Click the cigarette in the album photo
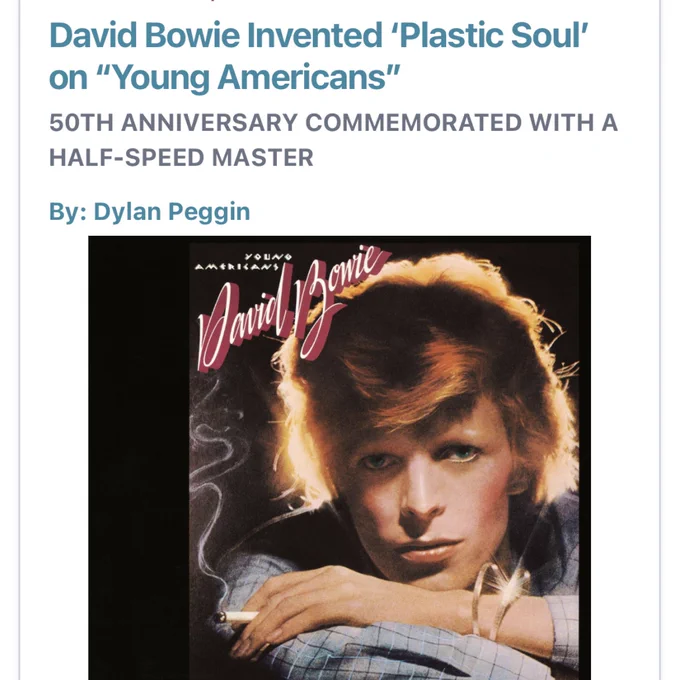This screenshot has height=680, width=680. coord(238,616)
